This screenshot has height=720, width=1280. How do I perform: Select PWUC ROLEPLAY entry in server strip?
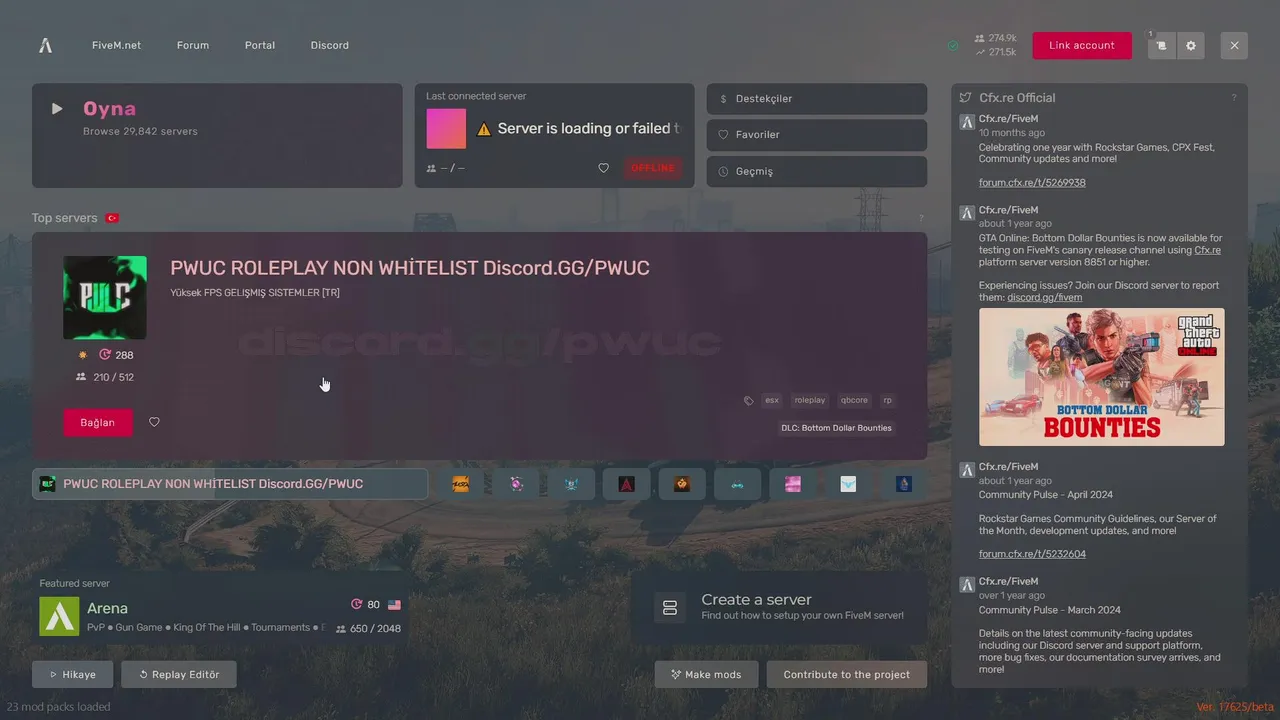(x=230, y=484)
